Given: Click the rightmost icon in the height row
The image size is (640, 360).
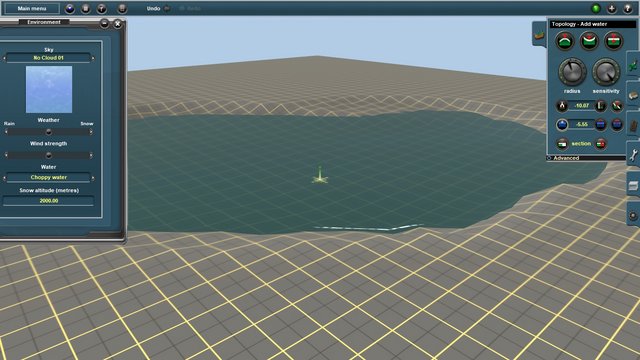Looking at the screenshot, I should pos(617,106).
